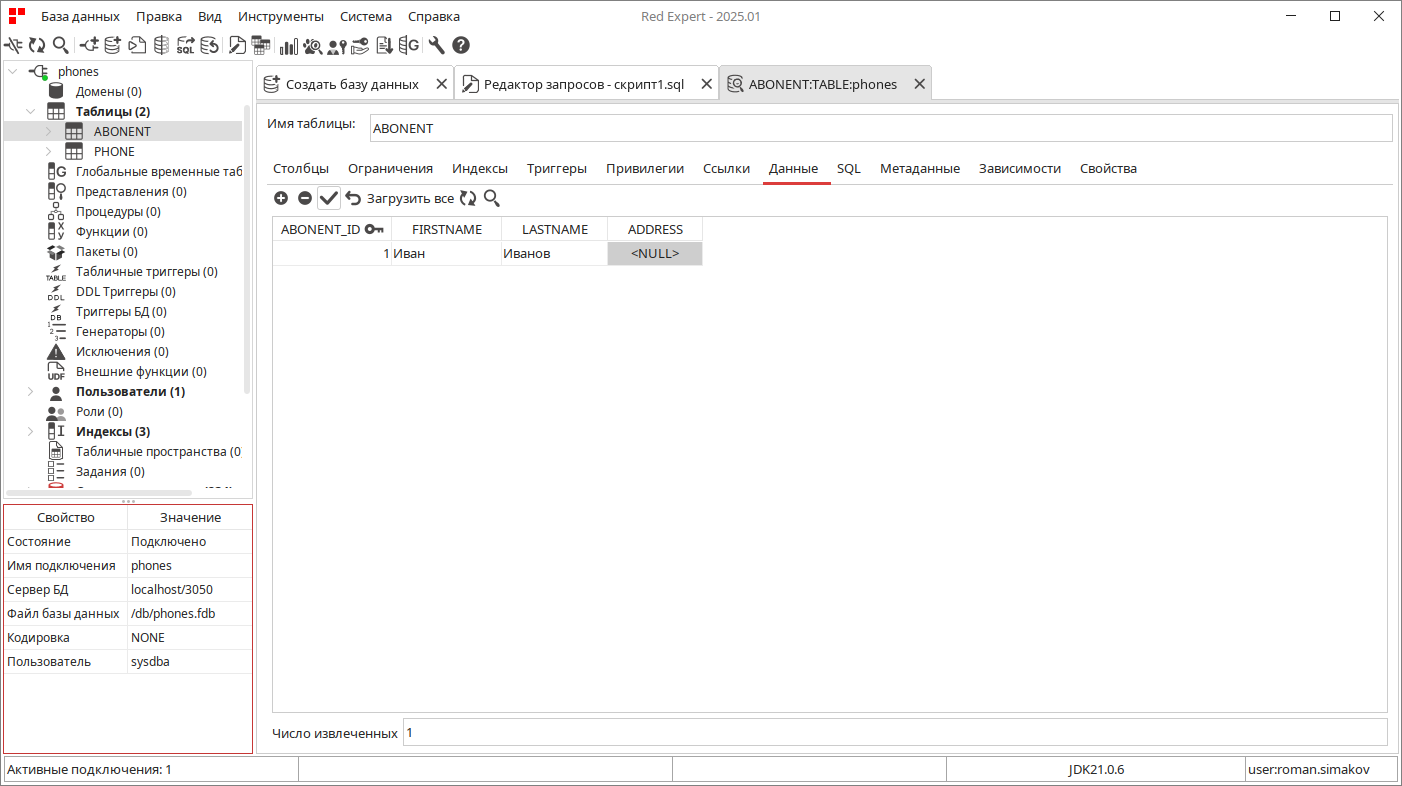Add a new row with the plus icon
Viewport: 1402px width, 786px height.
281,198
